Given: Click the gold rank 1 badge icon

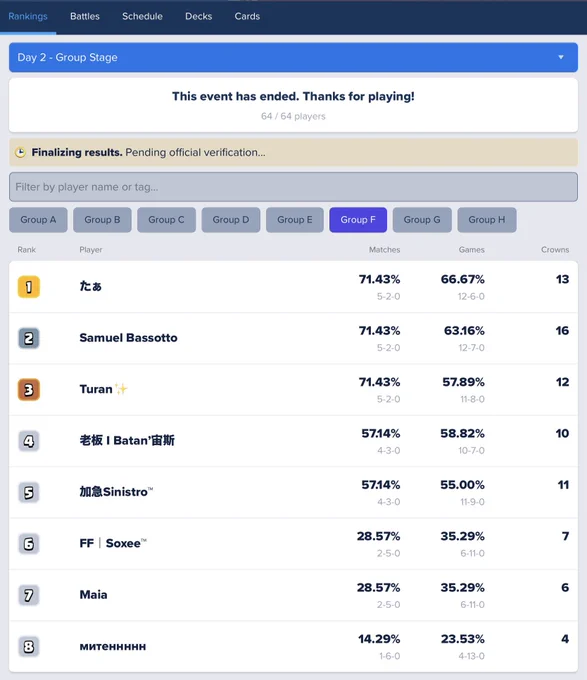Looking at the screenshot, I should 29,287.
